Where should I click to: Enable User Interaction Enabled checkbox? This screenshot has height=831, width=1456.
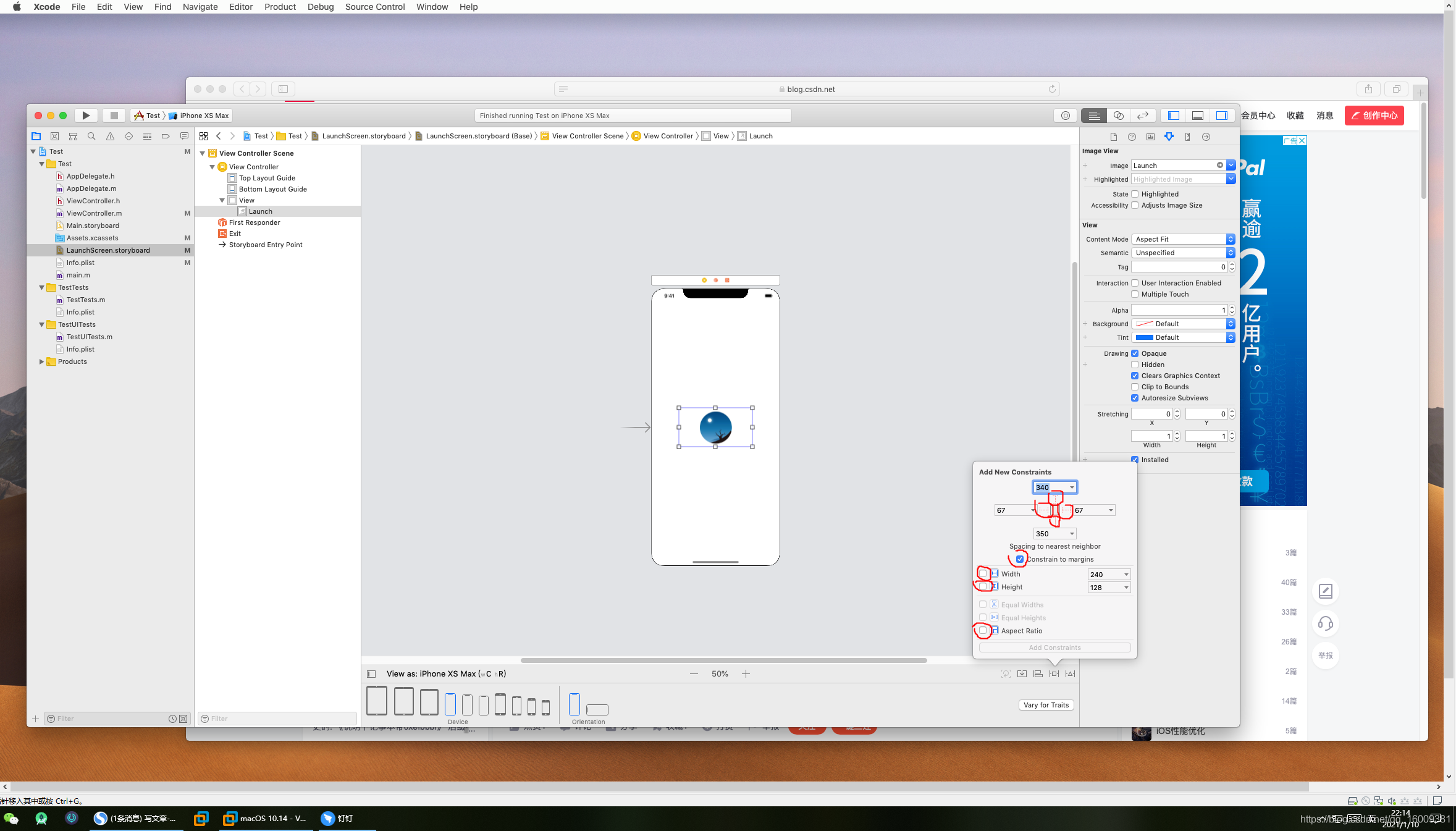tap(1135, 283)
